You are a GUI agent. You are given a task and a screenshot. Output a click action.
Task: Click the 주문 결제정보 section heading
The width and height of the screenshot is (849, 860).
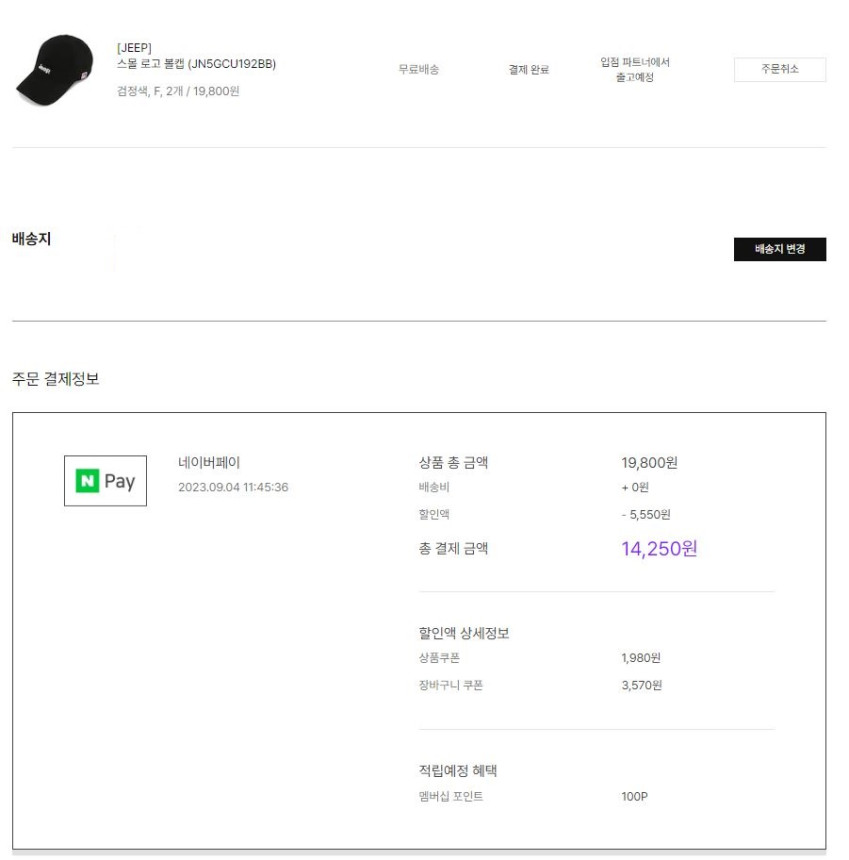click(x=55, y=378)
